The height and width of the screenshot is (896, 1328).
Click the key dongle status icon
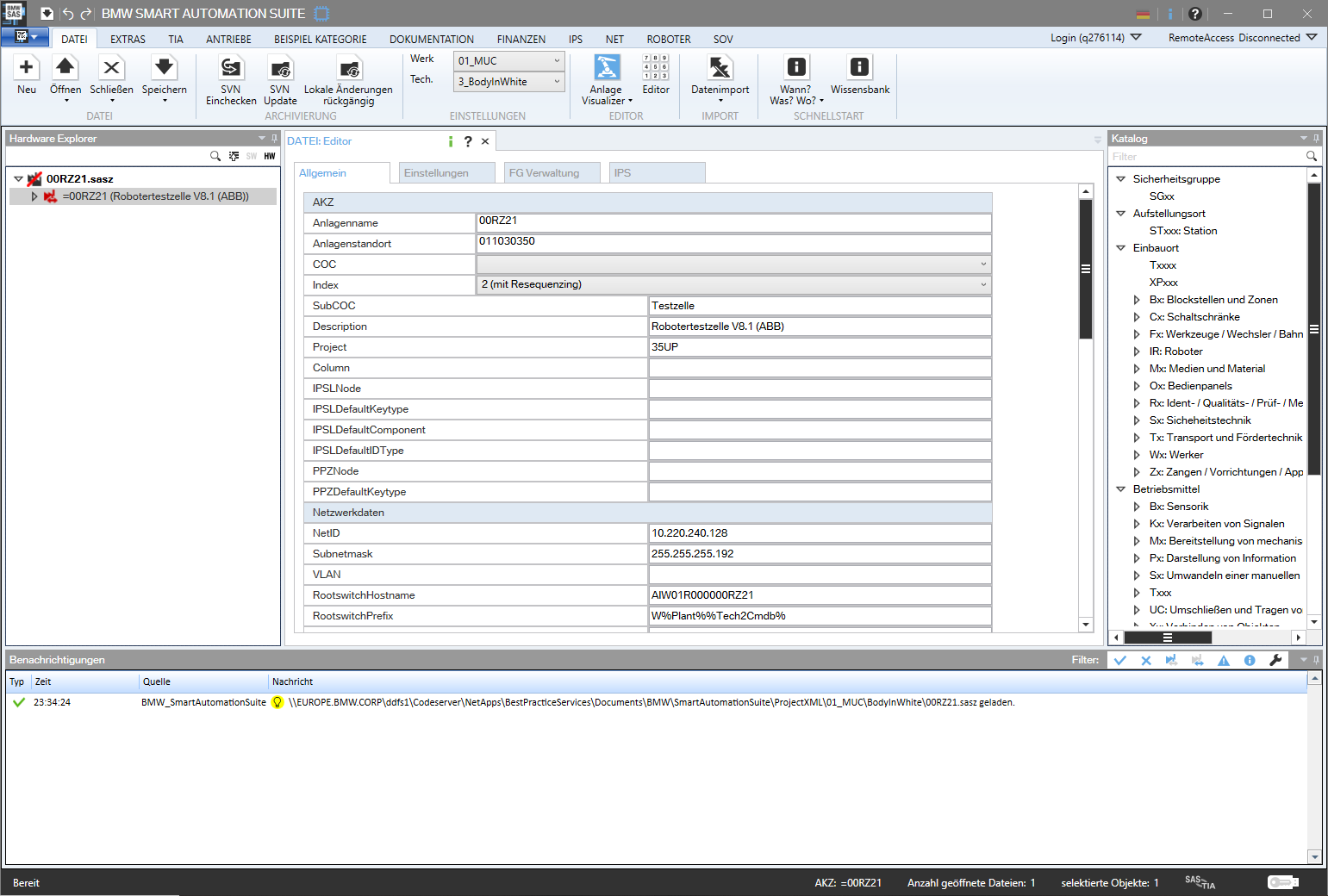pyautogui.click(x=1283, y=882)
